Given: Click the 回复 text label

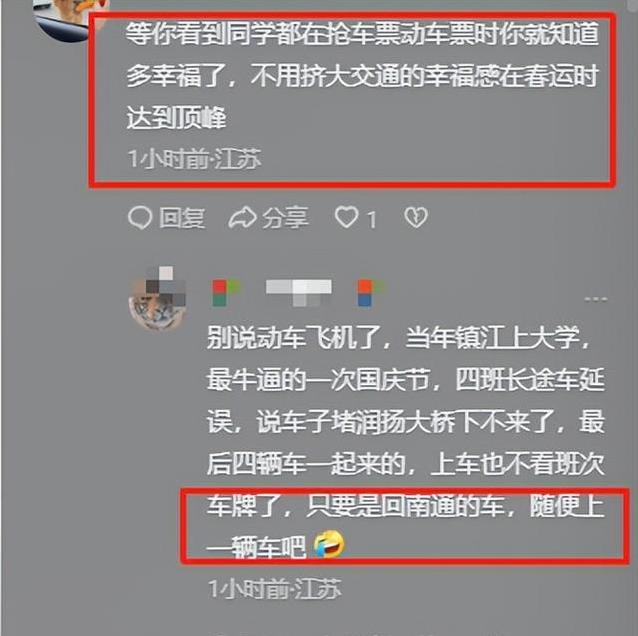Looking at the screenshot, I should [x=182, y=218].
